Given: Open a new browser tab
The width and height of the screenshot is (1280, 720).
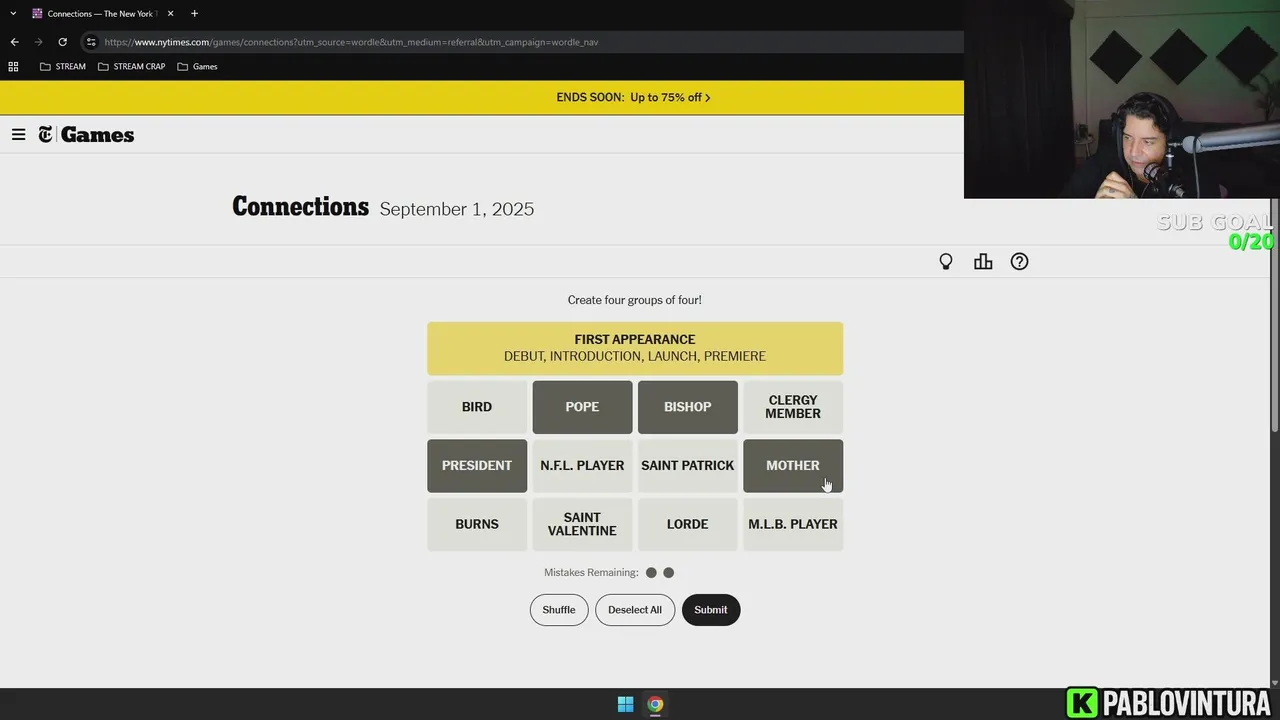Looking at the screenshot, I should point(194,14).
